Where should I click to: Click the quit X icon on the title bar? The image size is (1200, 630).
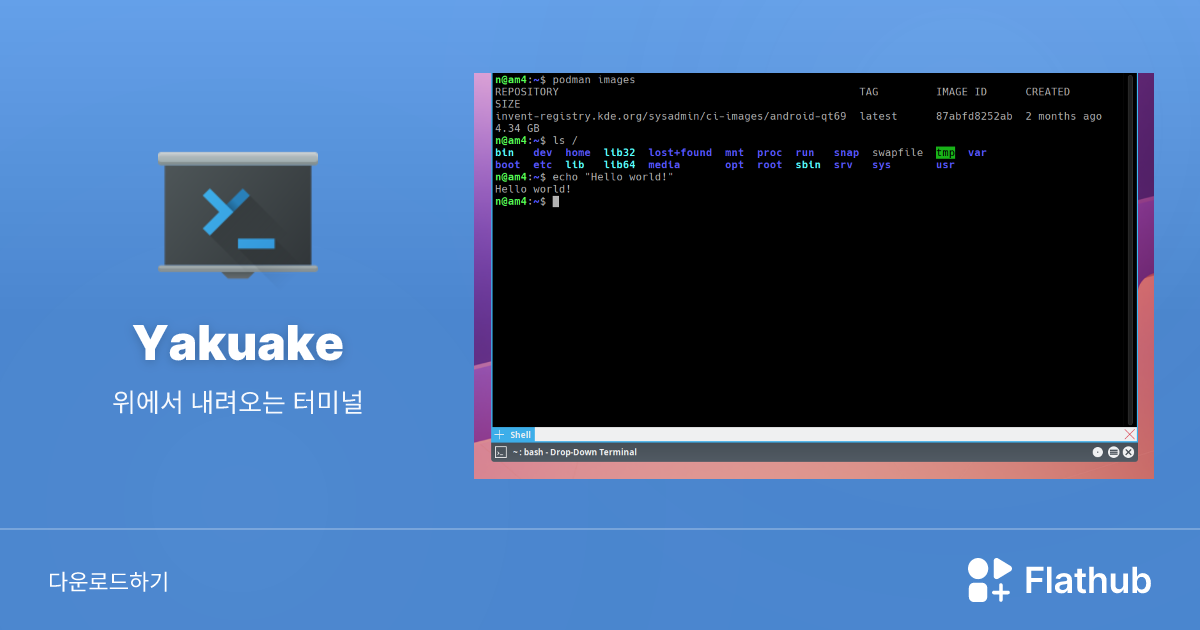[1127, 451]
